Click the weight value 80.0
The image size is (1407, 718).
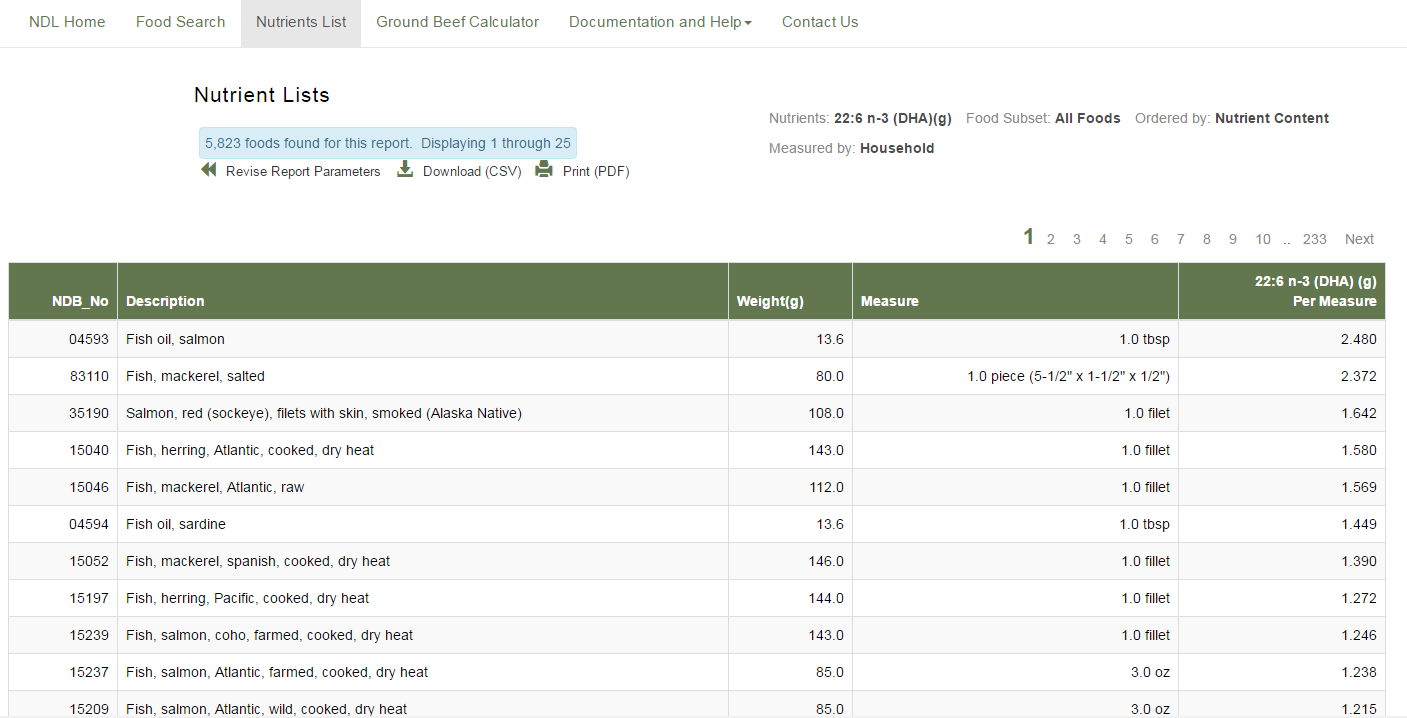point(830,376)
